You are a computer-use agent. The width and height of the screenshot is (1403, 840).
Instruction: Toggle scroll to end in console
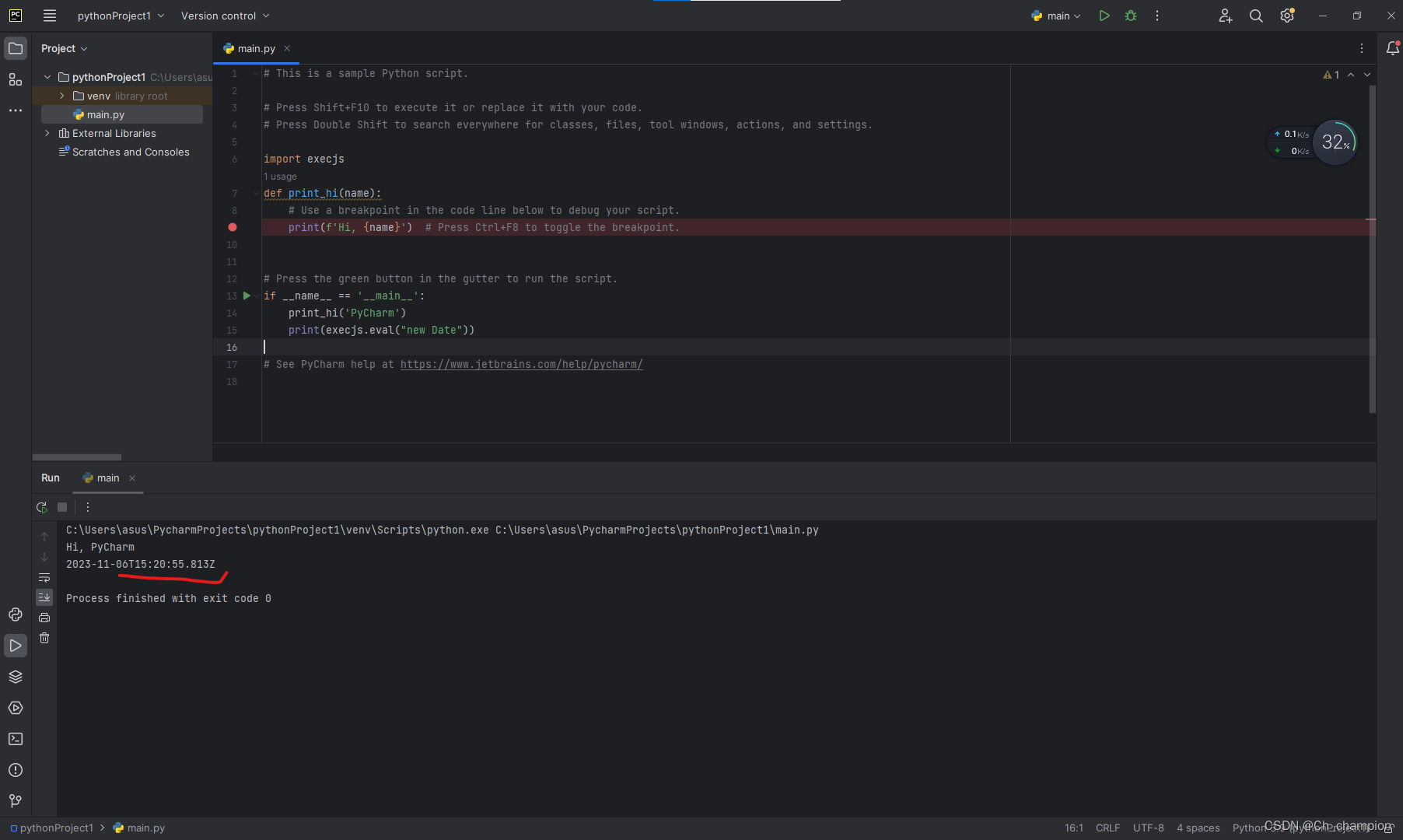pyautogui.click(x=44, y=597)
